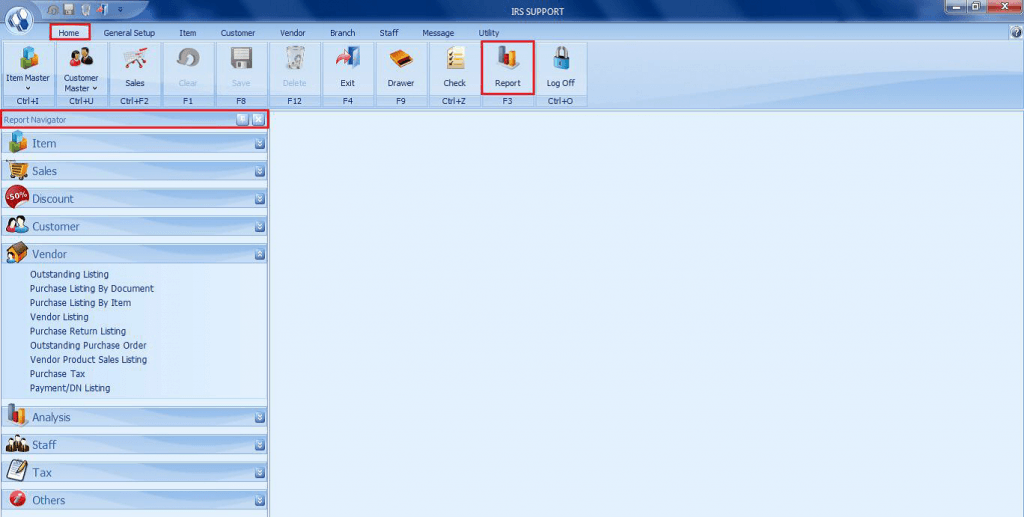Expand the Others report category chevron

(260, 500)
